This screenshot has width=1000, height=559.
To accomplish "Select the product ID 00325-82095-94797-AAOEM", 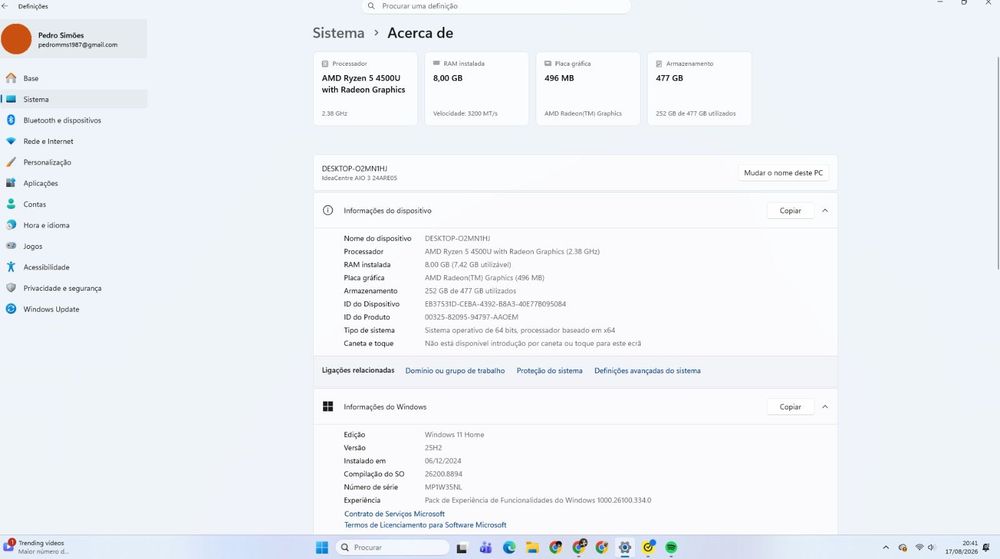I will [x=471, y=317].
